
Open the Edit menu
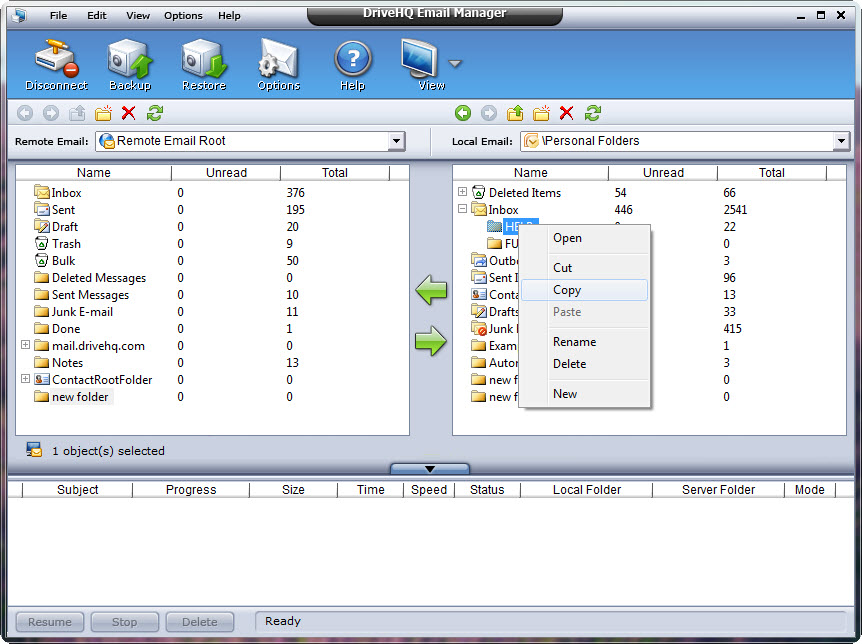(97, 15)
